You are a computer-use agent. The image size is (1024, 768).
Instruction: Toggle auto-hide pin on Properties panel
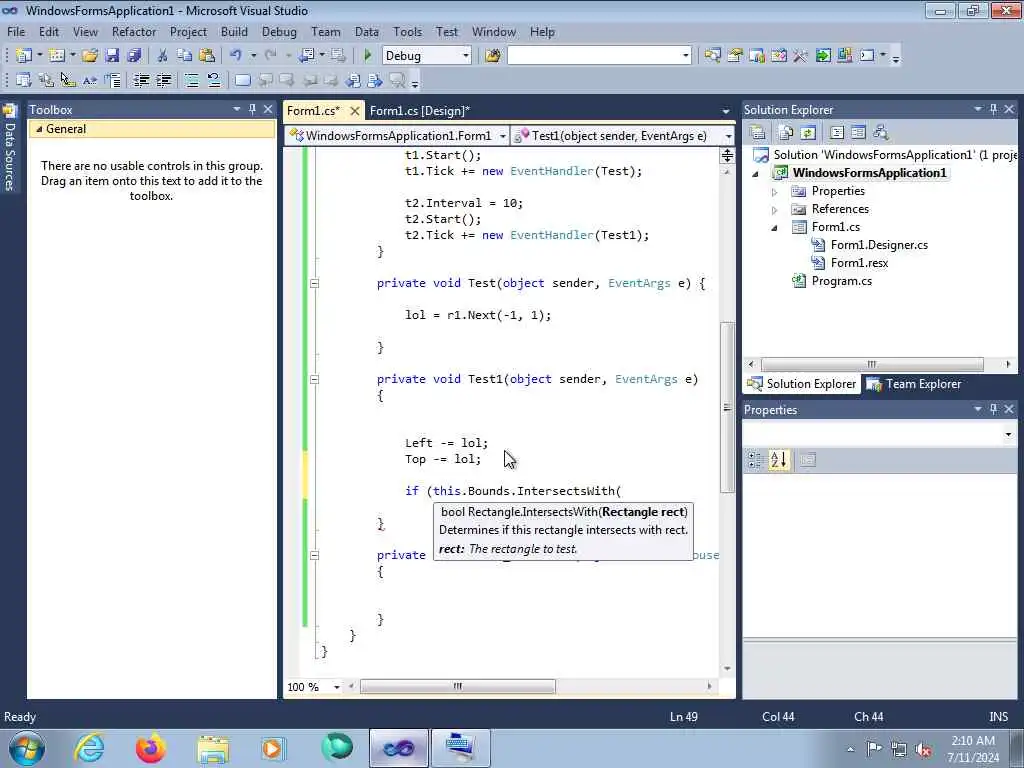(x=993, y=409)
